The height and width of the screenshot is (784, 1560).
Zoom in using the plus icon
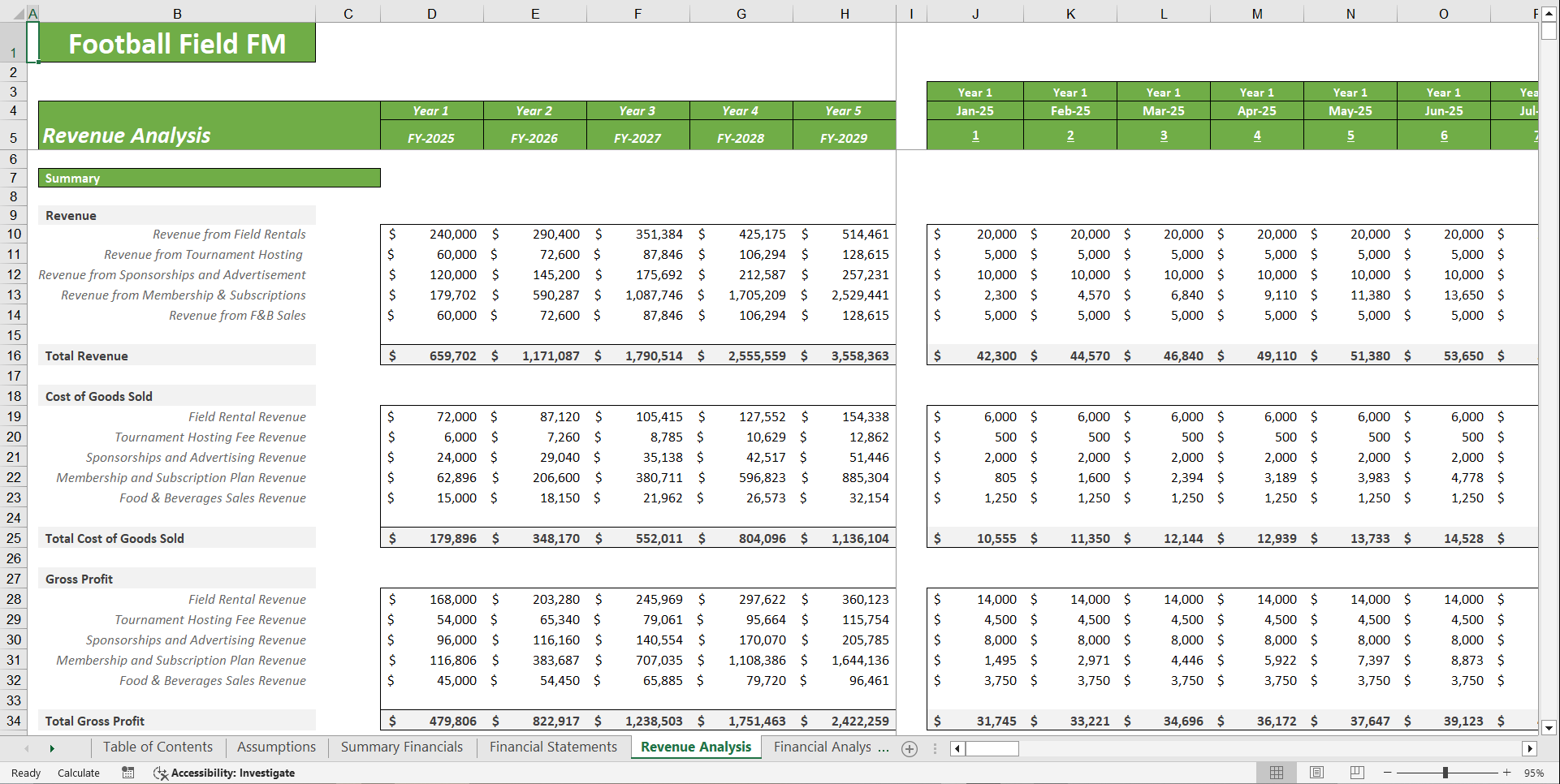pyautogui.click(x=1508, y=773)
